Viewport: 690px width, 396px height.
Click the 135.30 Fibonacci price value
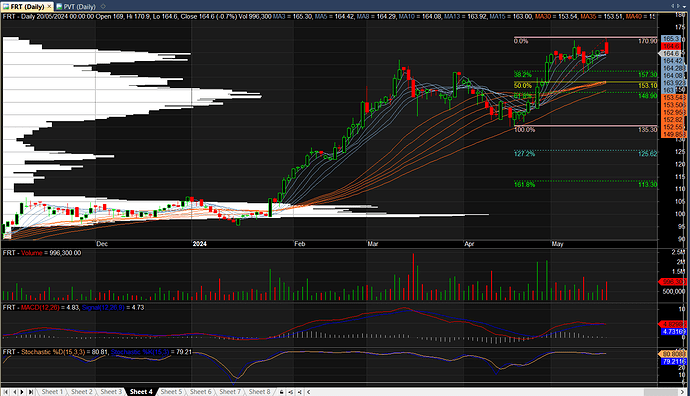point(647,130)
